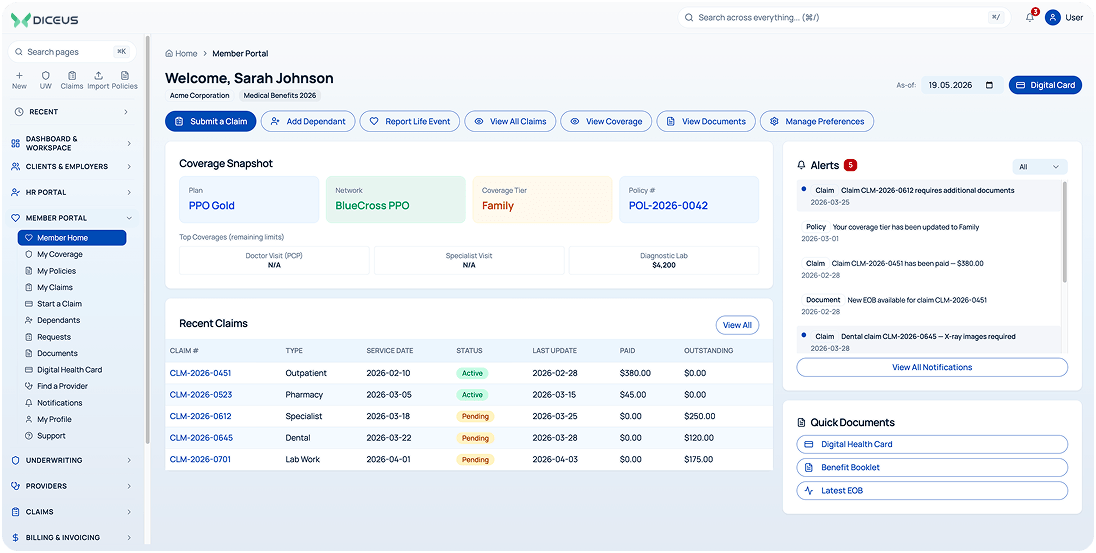Open the UW shield quick action
Image resolution: width=1096 pixels, height=553 pixels.
pos(45,76)
